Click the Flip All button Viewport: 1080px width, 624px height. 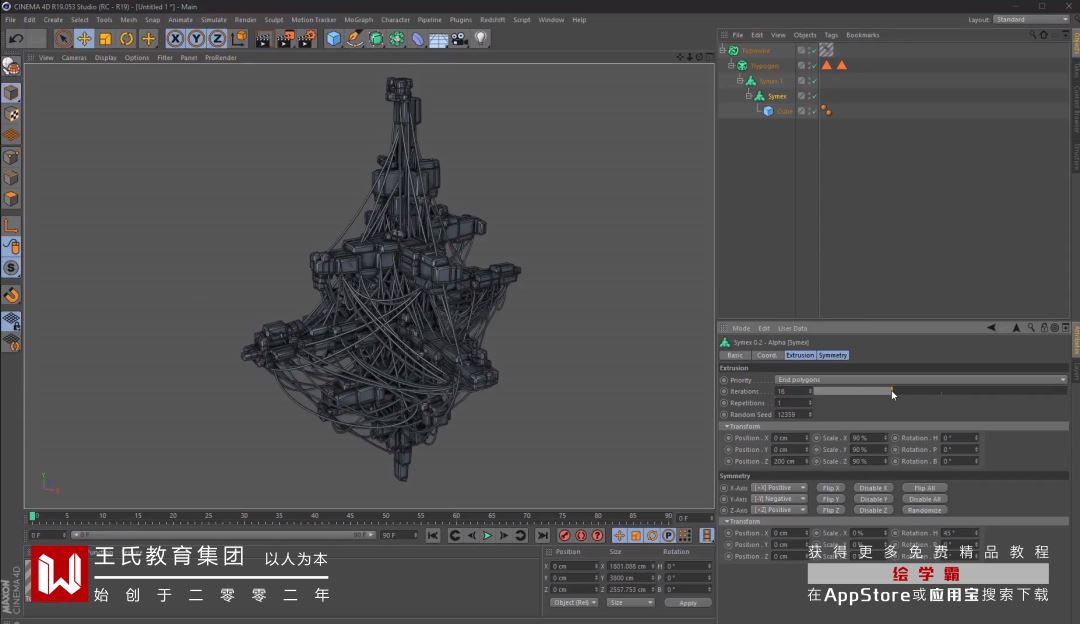point(924,488)
